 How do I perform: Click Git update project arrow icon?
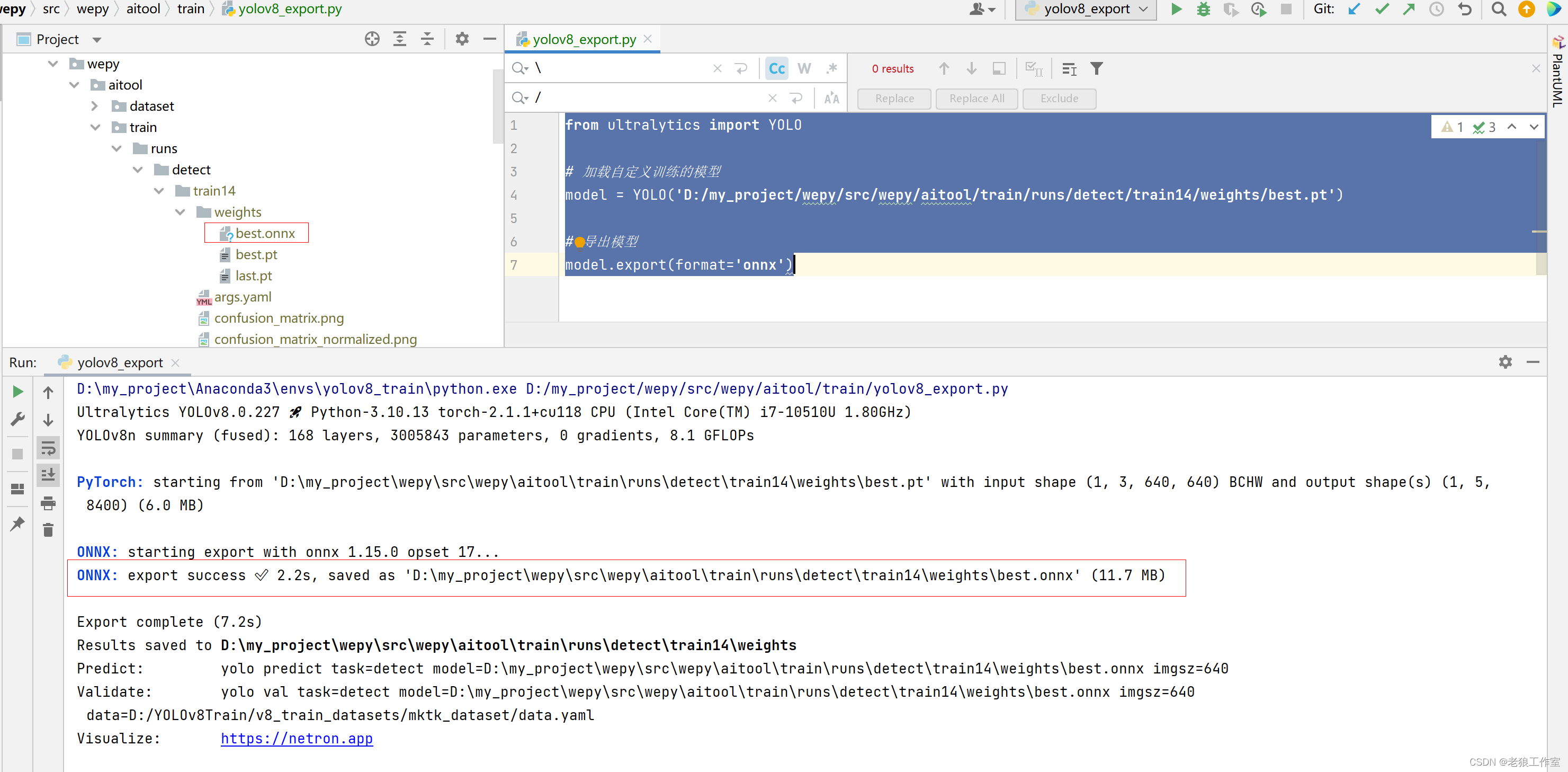tap(1354, 9)
